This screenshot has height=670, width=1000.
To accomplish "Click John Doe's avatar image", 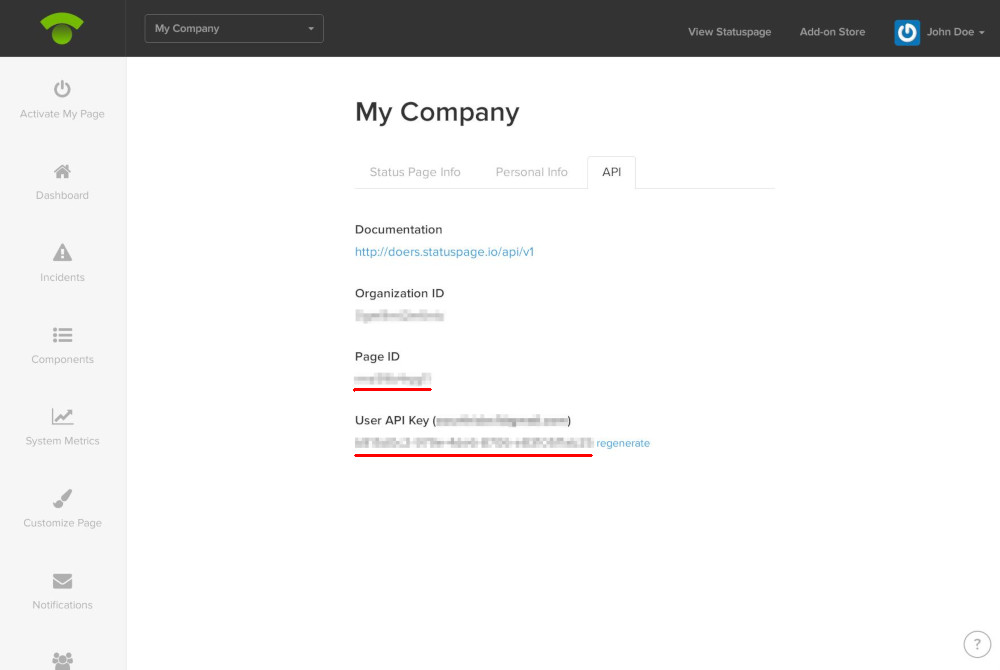I will click(907, 32).
